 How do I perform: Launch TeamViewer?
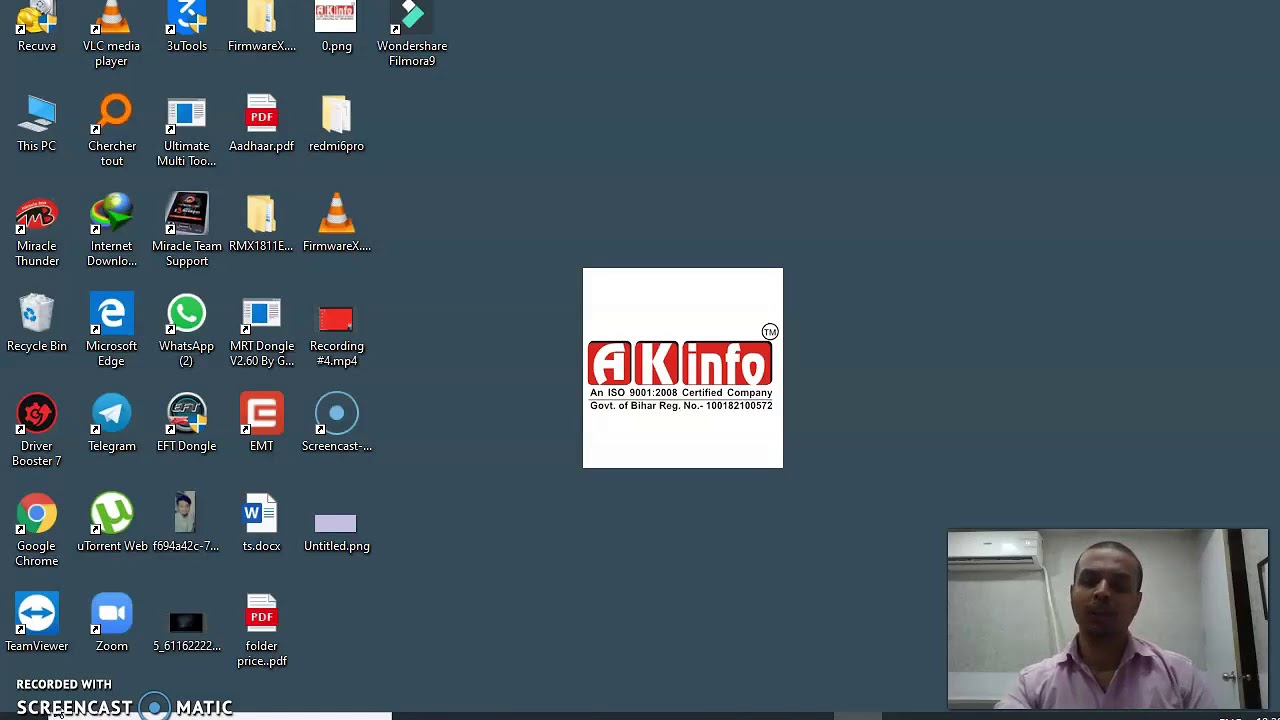coord(37,624)
